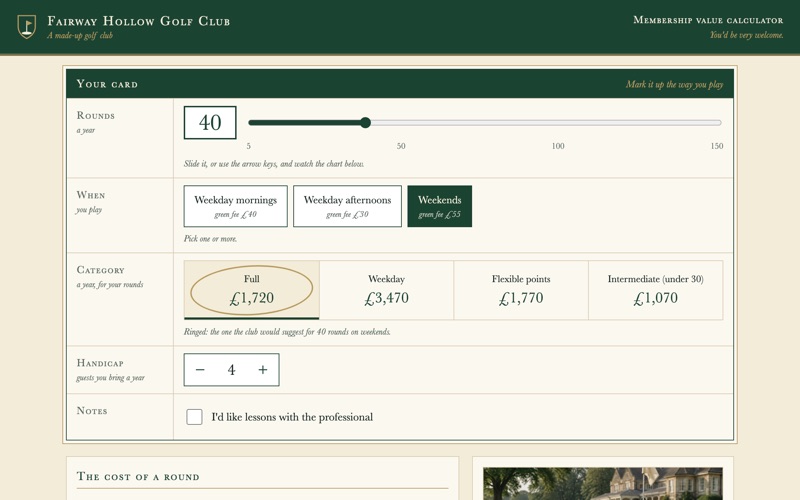800x500 pixels.
Task: Click the Fairway Hollow Golf Club title
Action: click(x=138, y=21)
